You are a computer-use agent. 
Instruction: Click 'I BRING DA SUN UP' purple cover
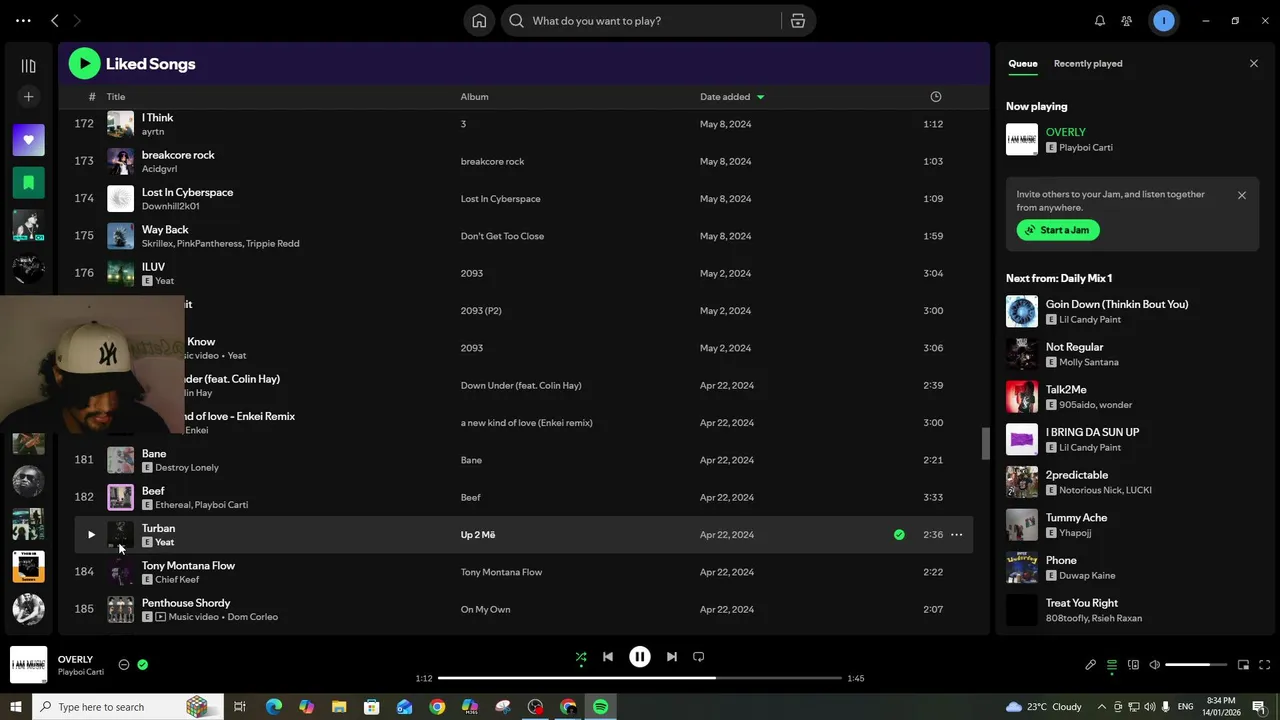click(1022, 439)
